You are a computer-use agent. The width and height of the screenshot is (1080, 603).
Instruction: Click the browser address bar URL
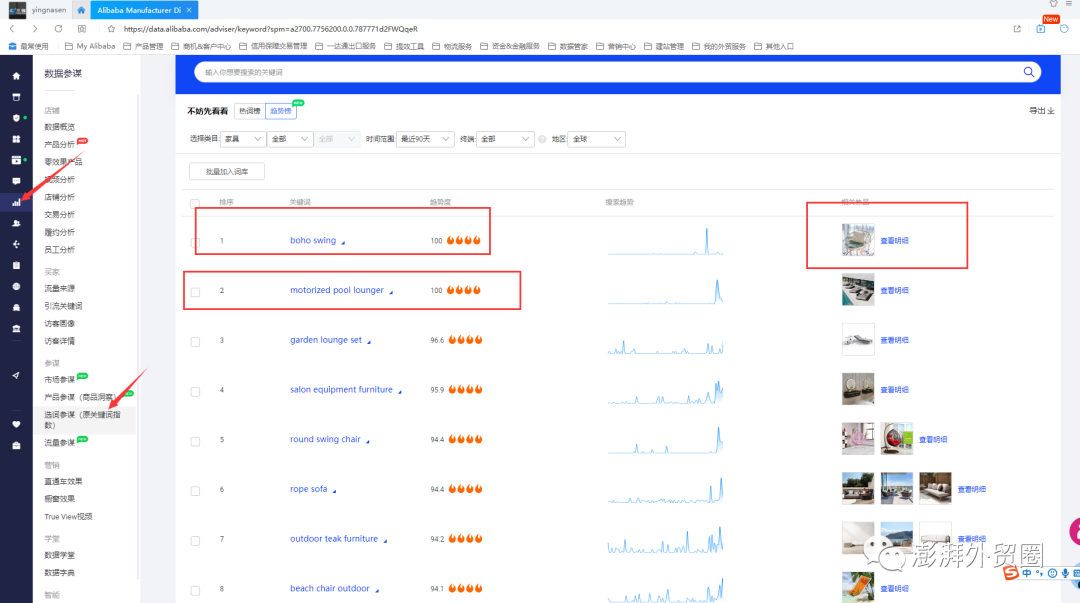(271, 29)
